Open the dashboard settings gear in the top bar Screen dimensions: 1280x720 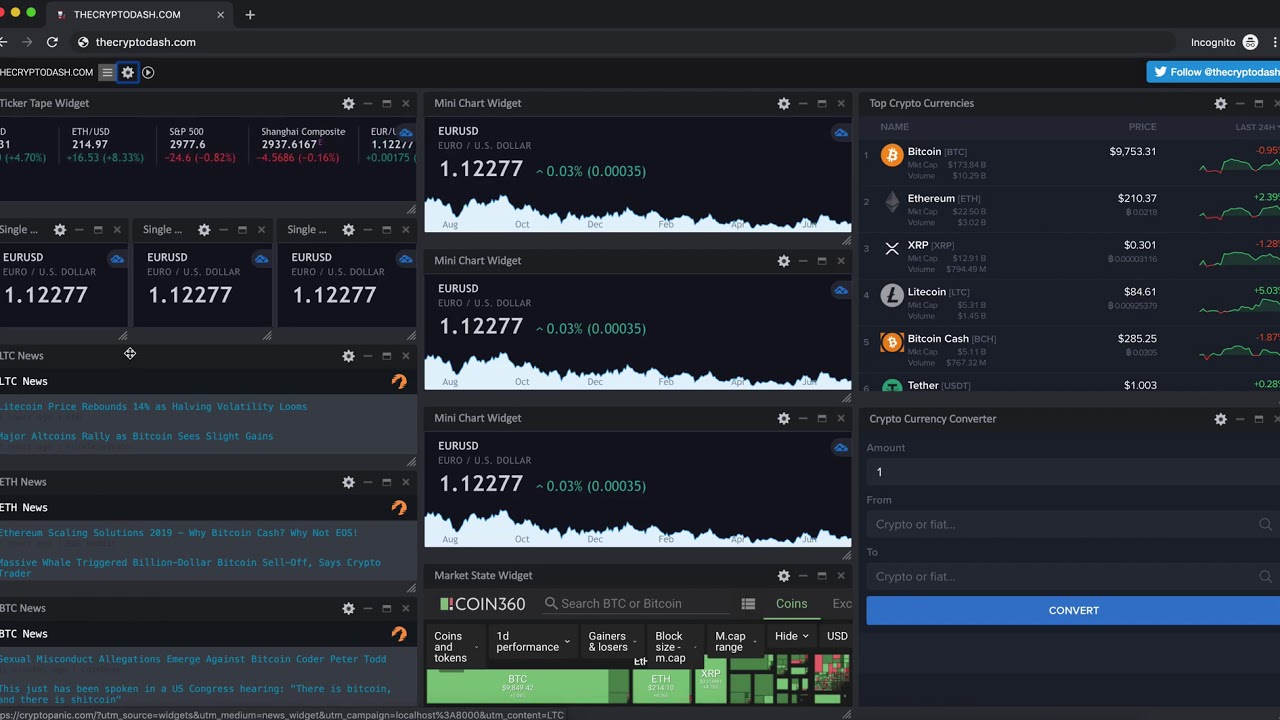point(128,72)
